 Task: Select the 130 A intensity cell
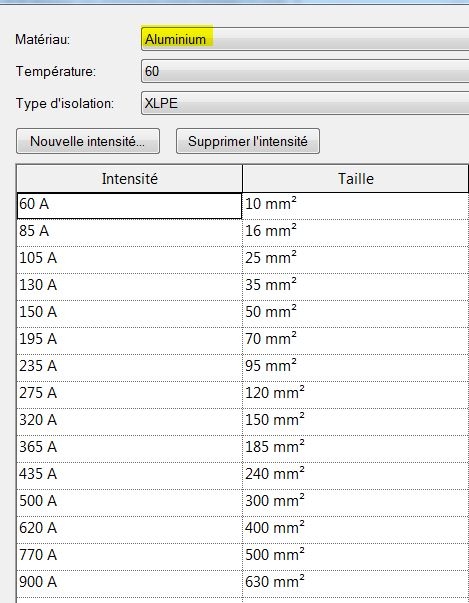click(130, 287)
